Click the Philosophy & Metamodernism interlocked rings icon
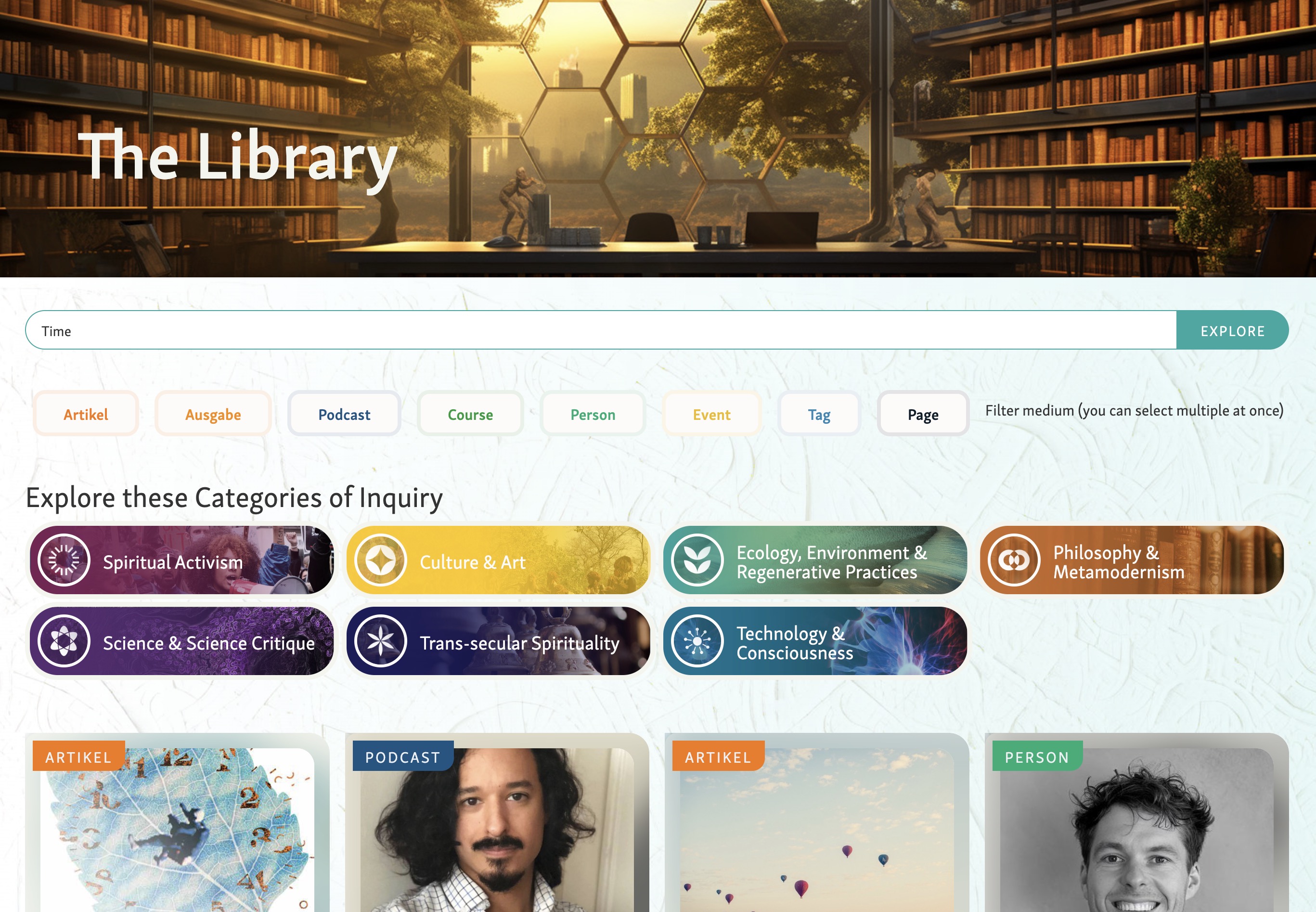1316x912 pixels. pos(1014,560)
